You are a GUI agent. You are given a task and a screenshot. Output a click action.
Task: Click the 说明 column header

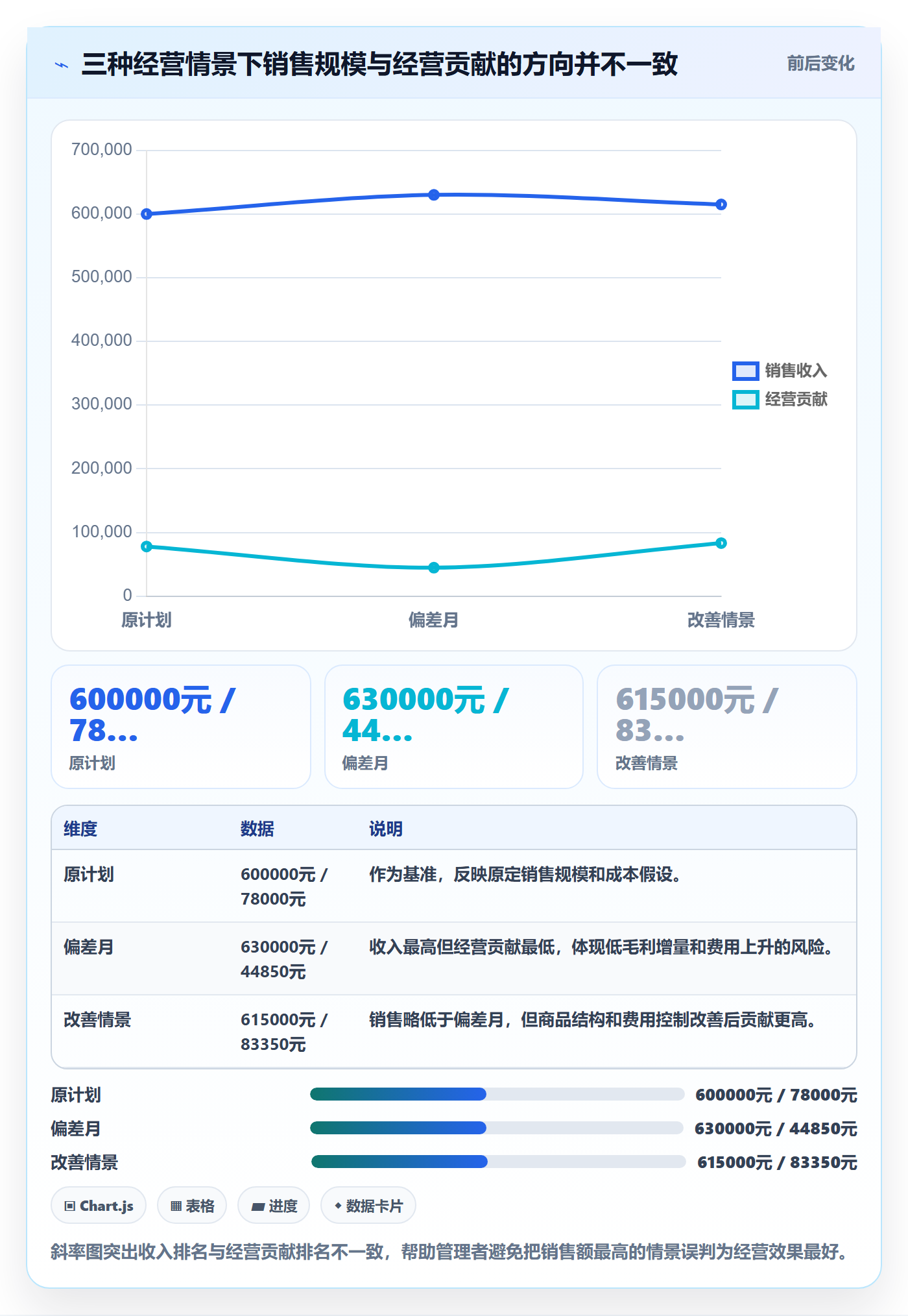click(386, 829)
